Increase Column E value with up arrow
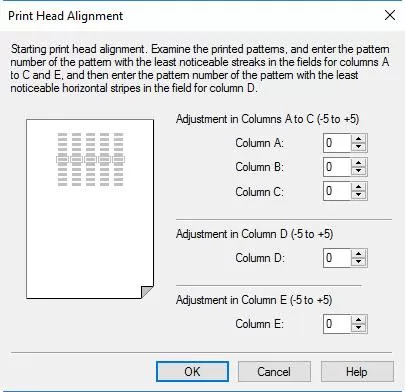Image resolution: width=405 pixels, height=392 pixels. (x=359, y=320)
